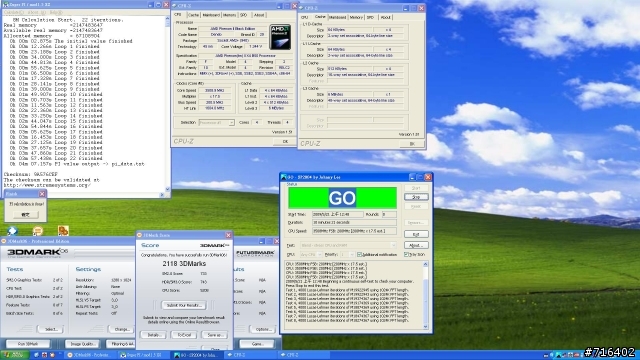The height and width of the screenshot is (360, 640).
Task: Confirm the Super PI Finish dialog
Action: pyautogui.click(x=25, y=215)
